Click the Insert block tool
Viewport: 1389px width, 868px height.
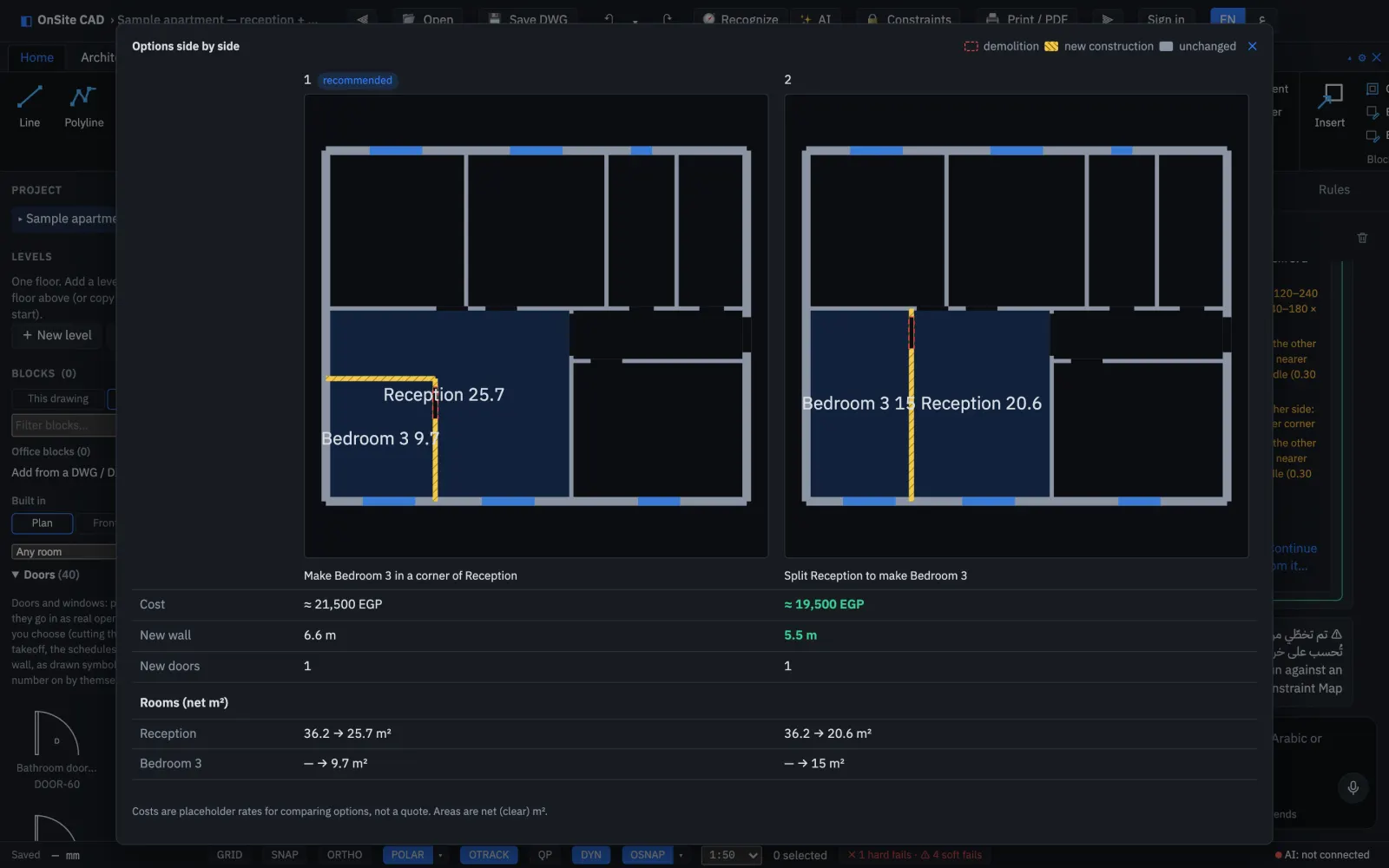coord(1329,106)
